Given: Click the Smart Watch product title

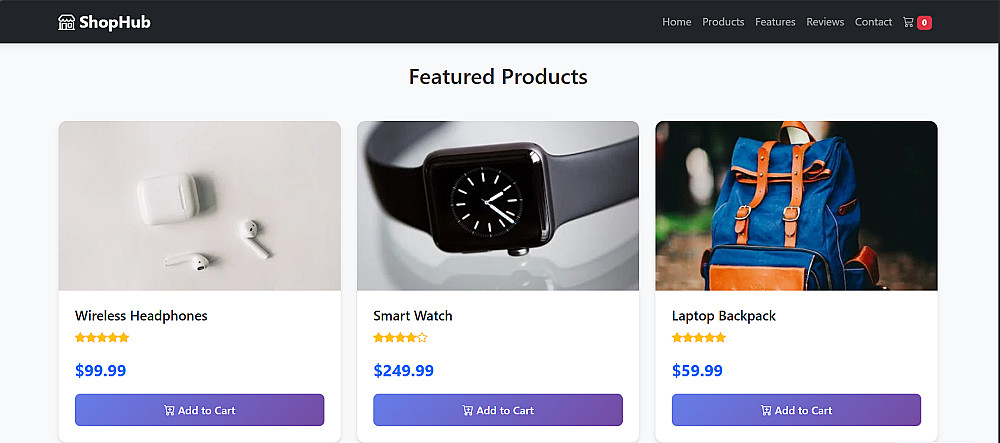Looking at the screenshot, I should pos(413,316).
